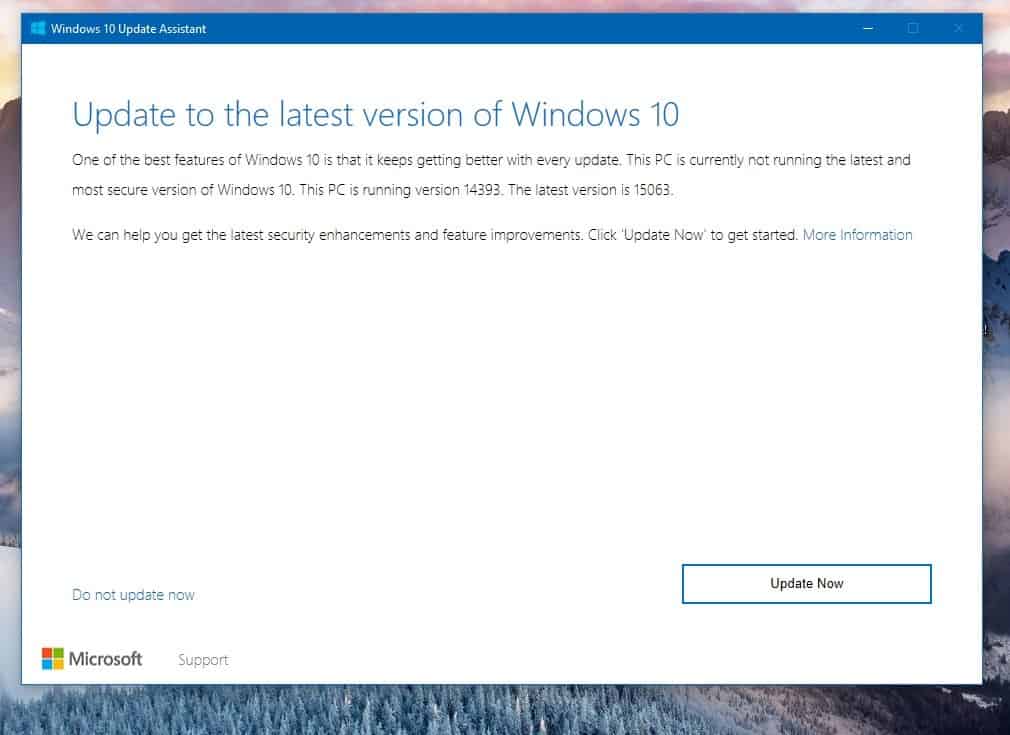Click the Update to the latest version heading
The width and height of the screenshot is (1010, 735).
coord(376,115)
